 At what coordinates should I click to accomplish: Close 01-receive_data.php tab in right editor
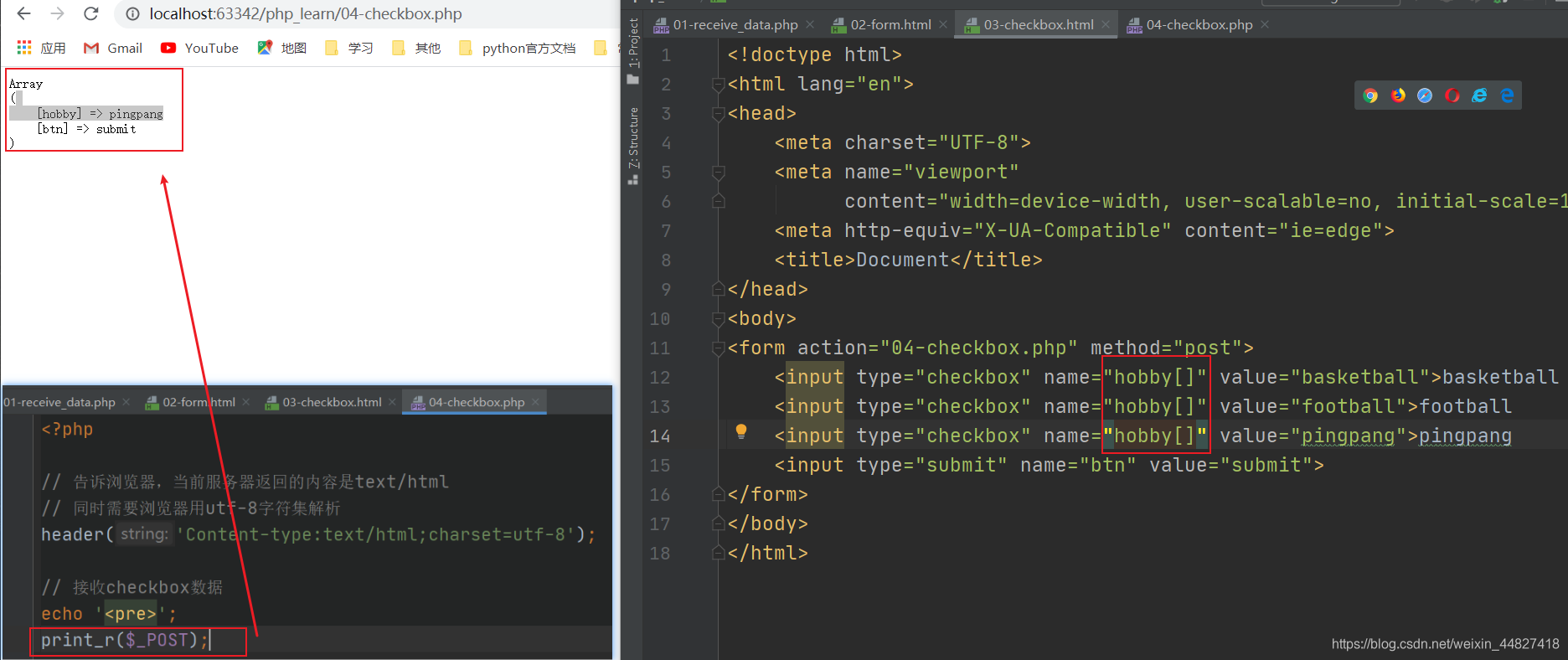[810, 25]
